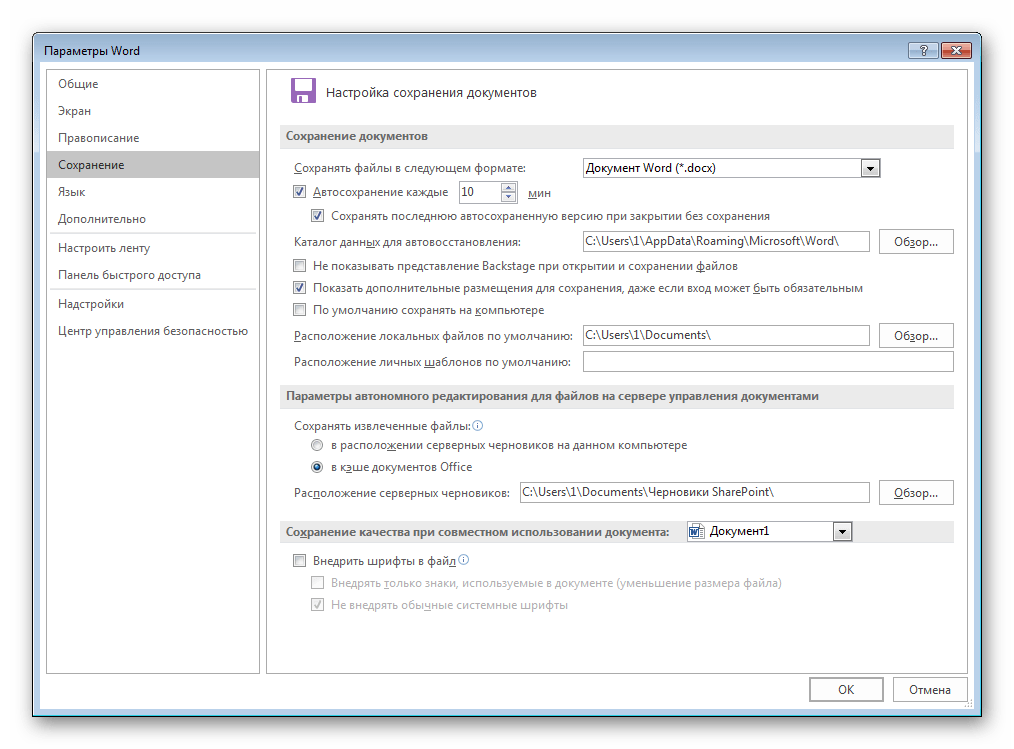Click the 'Отмена' cancel button

point(929,689)
